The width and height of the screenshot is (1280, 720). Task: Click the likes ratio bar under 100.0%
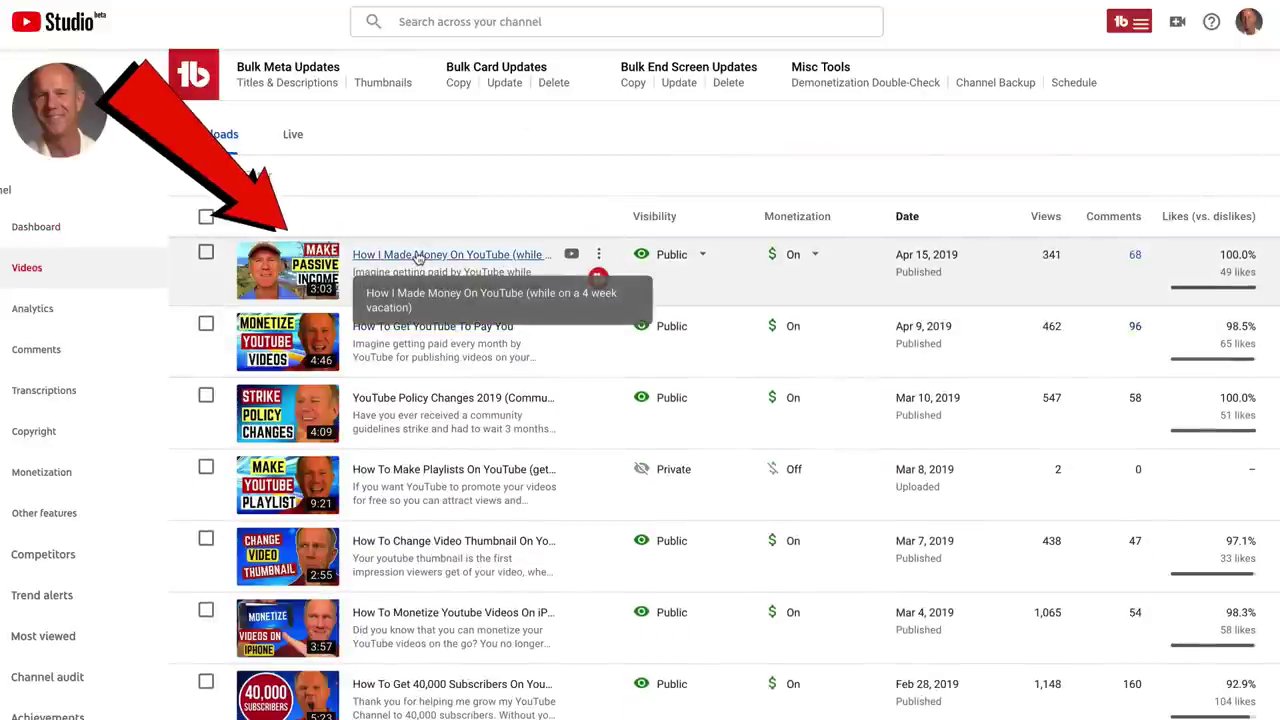click(x=1212, y=289)
